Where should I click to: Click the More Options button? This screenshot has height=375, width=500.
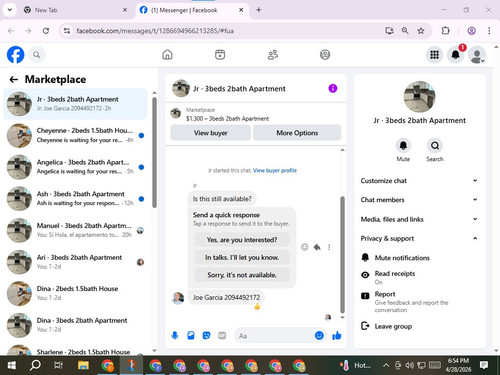pyautogui.click(x=297, y=133)
